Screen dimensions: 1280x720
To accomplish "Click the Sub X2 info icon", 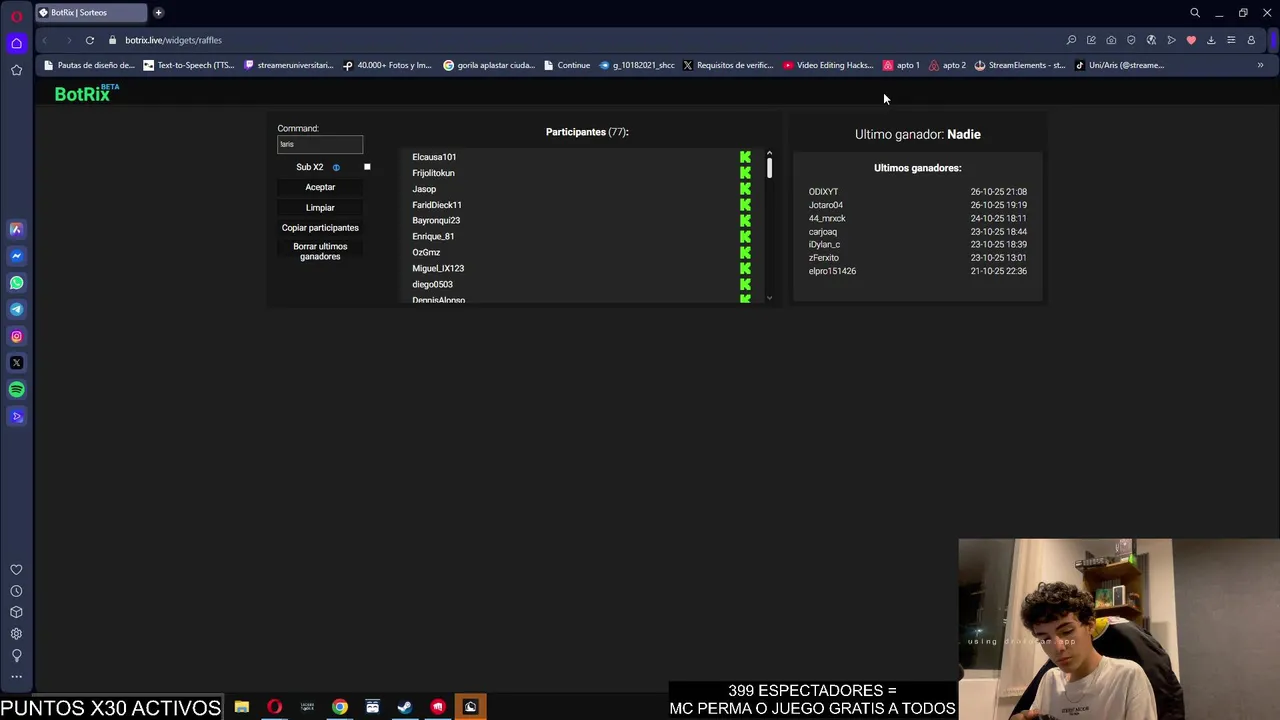I will (x=336, y=167).
